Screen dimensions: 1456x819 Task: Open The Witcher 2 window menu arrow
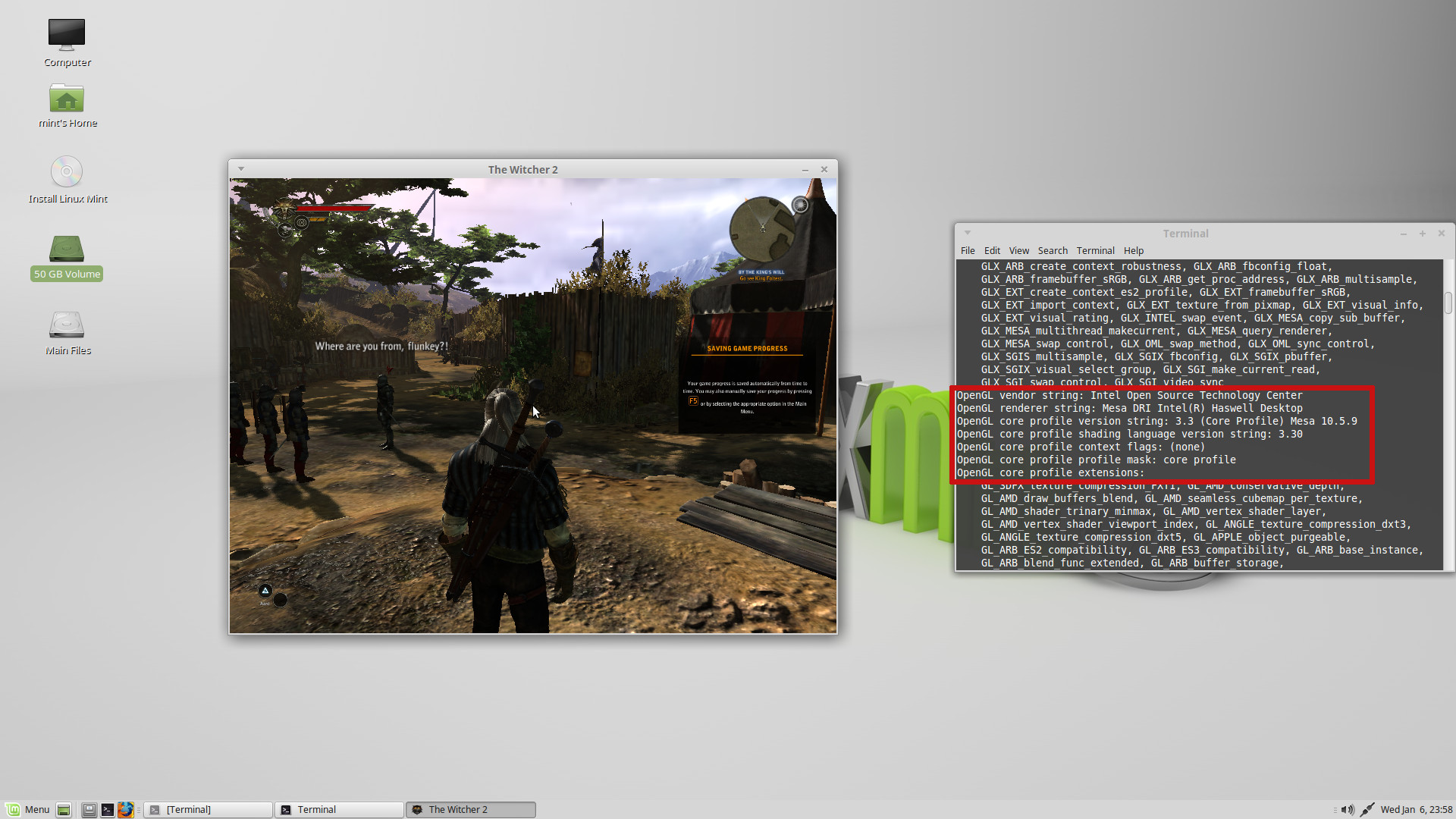(x=240, y=169)
